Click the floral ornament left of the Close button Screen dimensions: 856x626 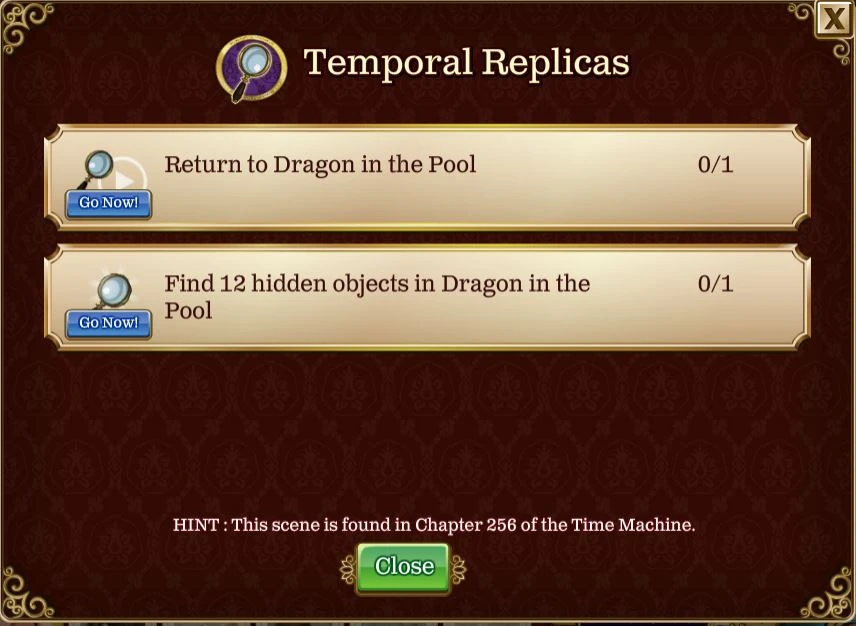click(x=348, y=569)
